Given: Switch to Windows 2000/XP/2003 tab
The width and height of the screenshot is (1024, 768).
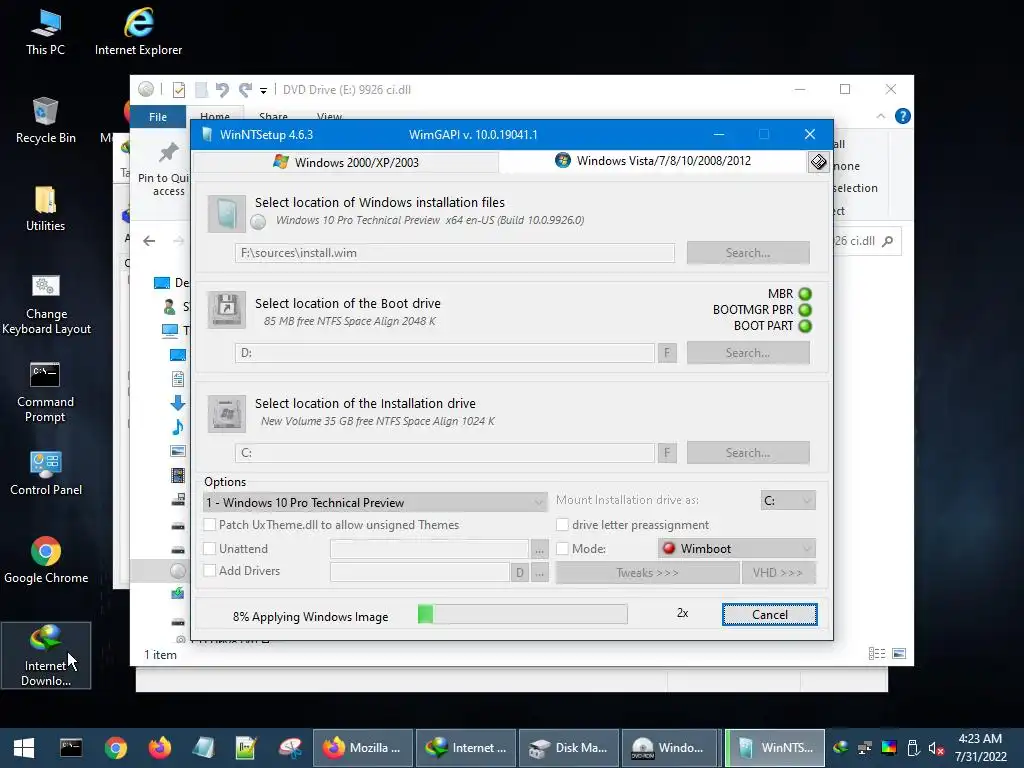Looking at the screenshot, I should pos(346,162).
